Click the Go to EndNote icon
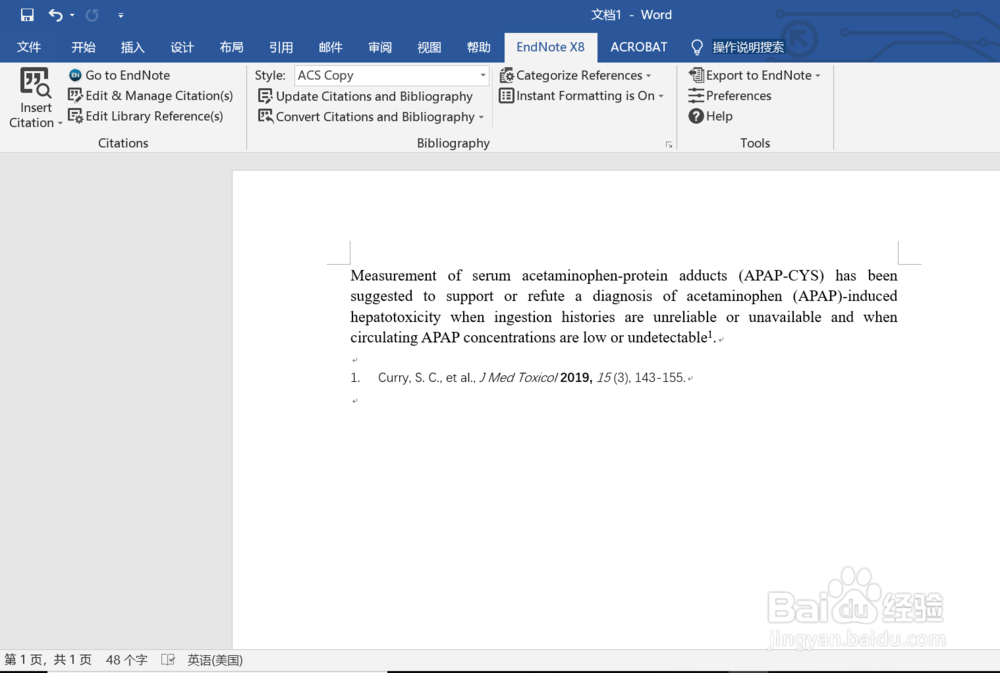This screenshot has height=673, width=1000. coord(75,75)
